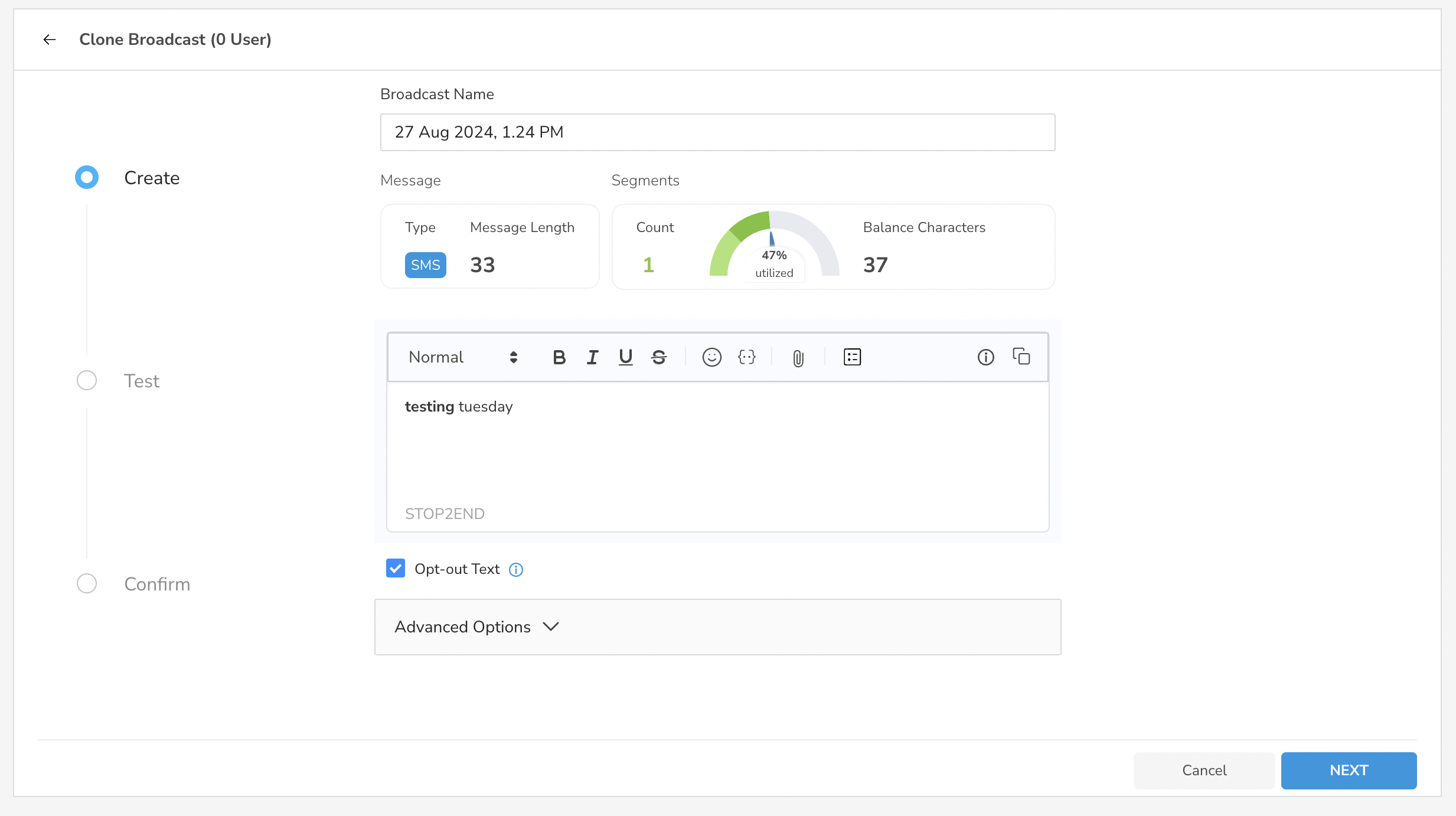
Task: Open the emoji picker smiley icon
Action: [711, 357]
